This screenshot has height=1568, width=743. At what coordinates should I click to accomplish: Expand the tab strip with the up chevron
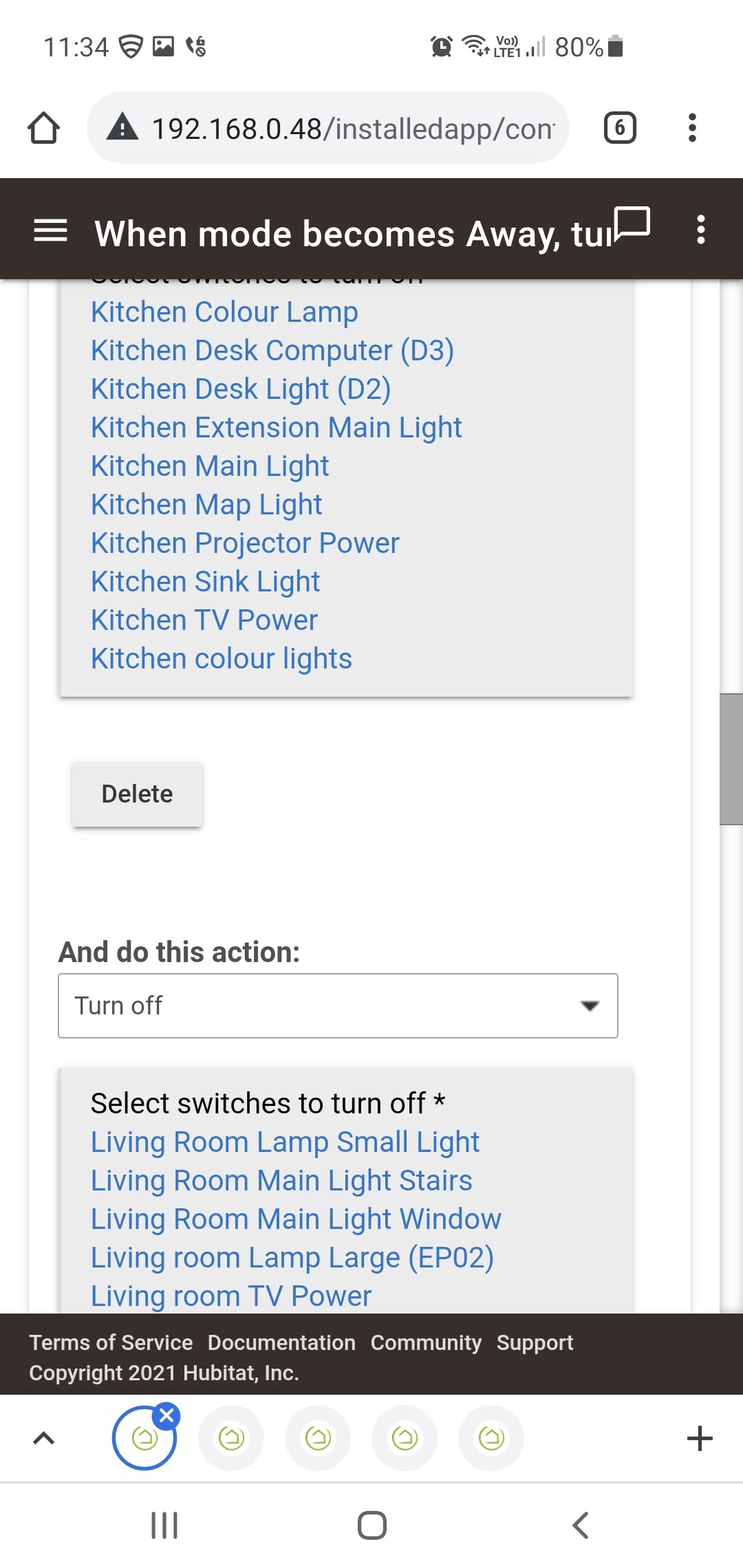tap(43, 1438)
